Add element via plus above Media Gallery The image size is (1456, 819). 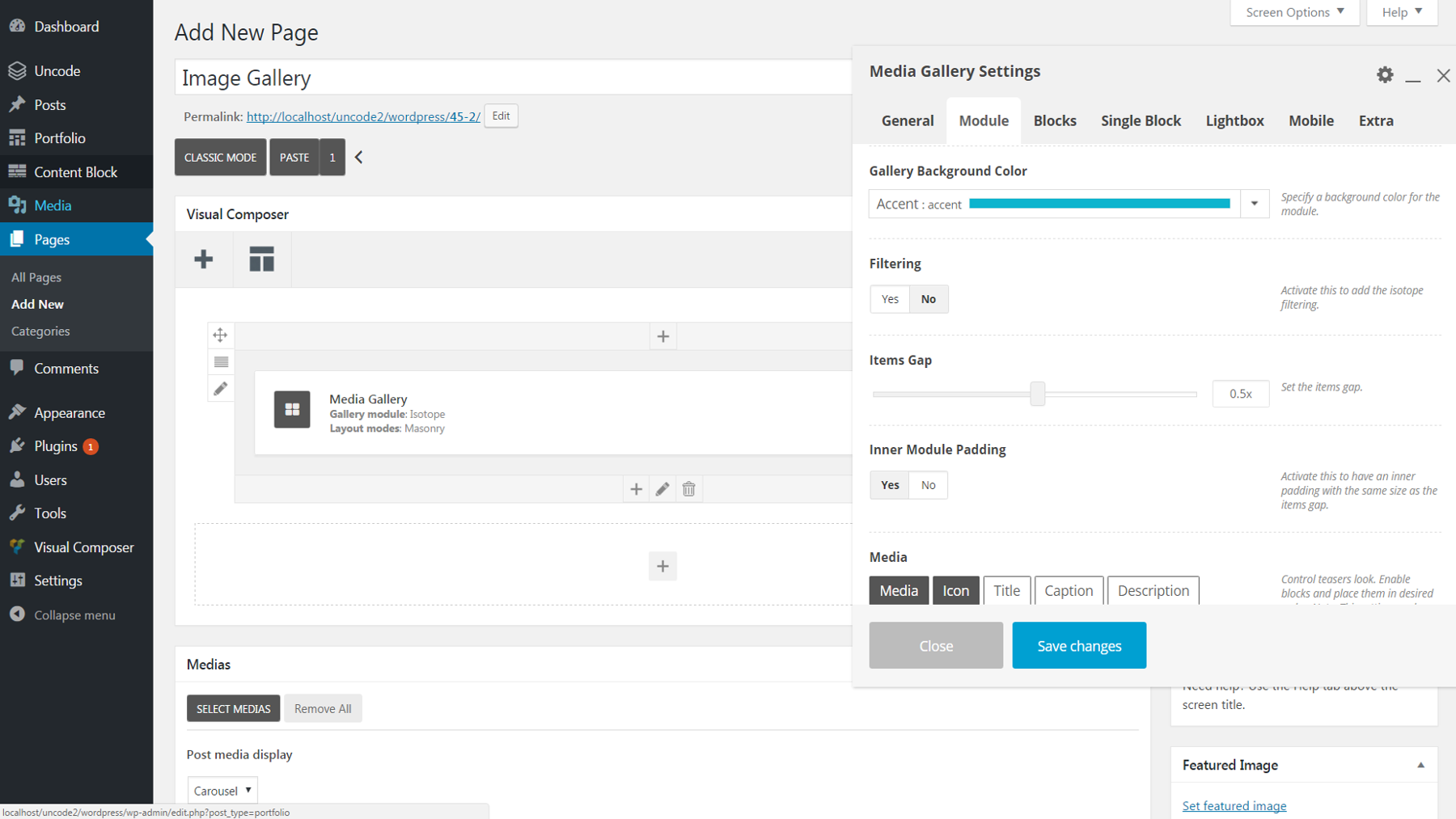click(x=662, y=336)
